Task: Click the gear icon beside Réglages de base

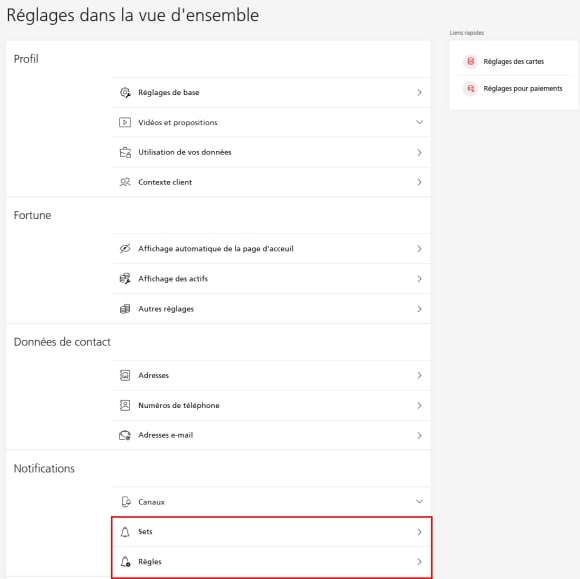Action: coord(125,92)
